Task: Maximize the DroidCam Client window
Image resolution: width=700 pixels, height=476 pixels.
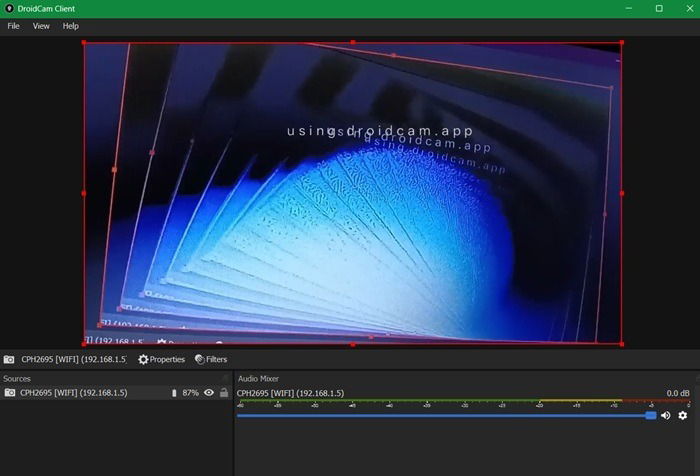Action: (659, 8)
